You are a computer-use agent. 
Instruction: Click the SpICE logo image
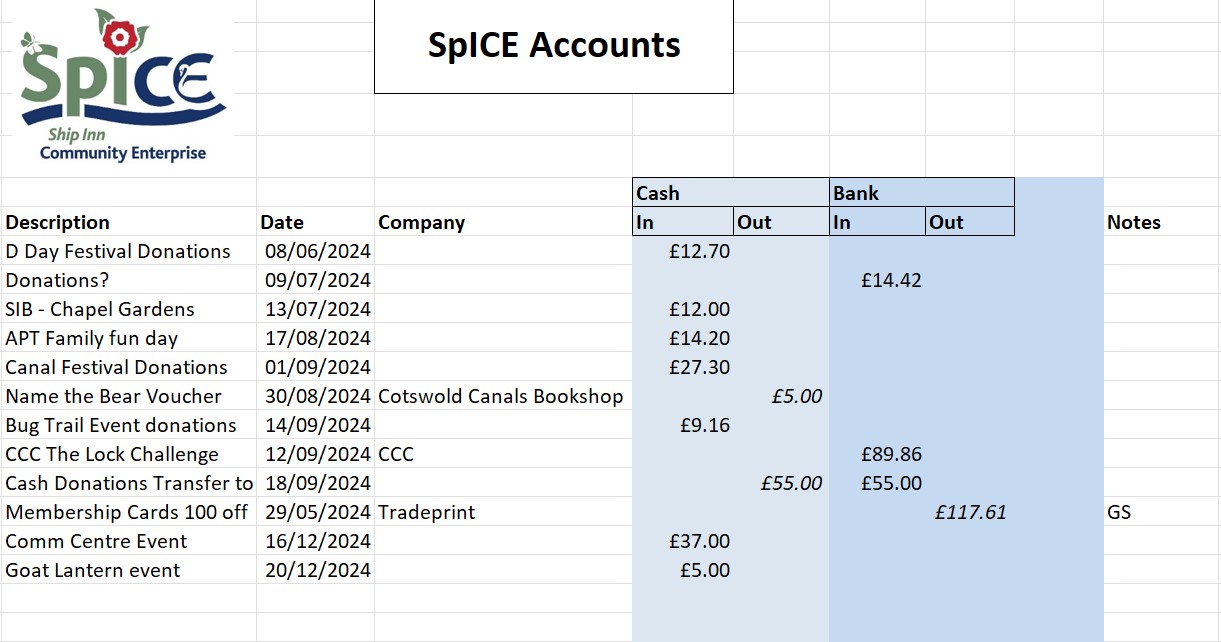click(x=120, y=87)
